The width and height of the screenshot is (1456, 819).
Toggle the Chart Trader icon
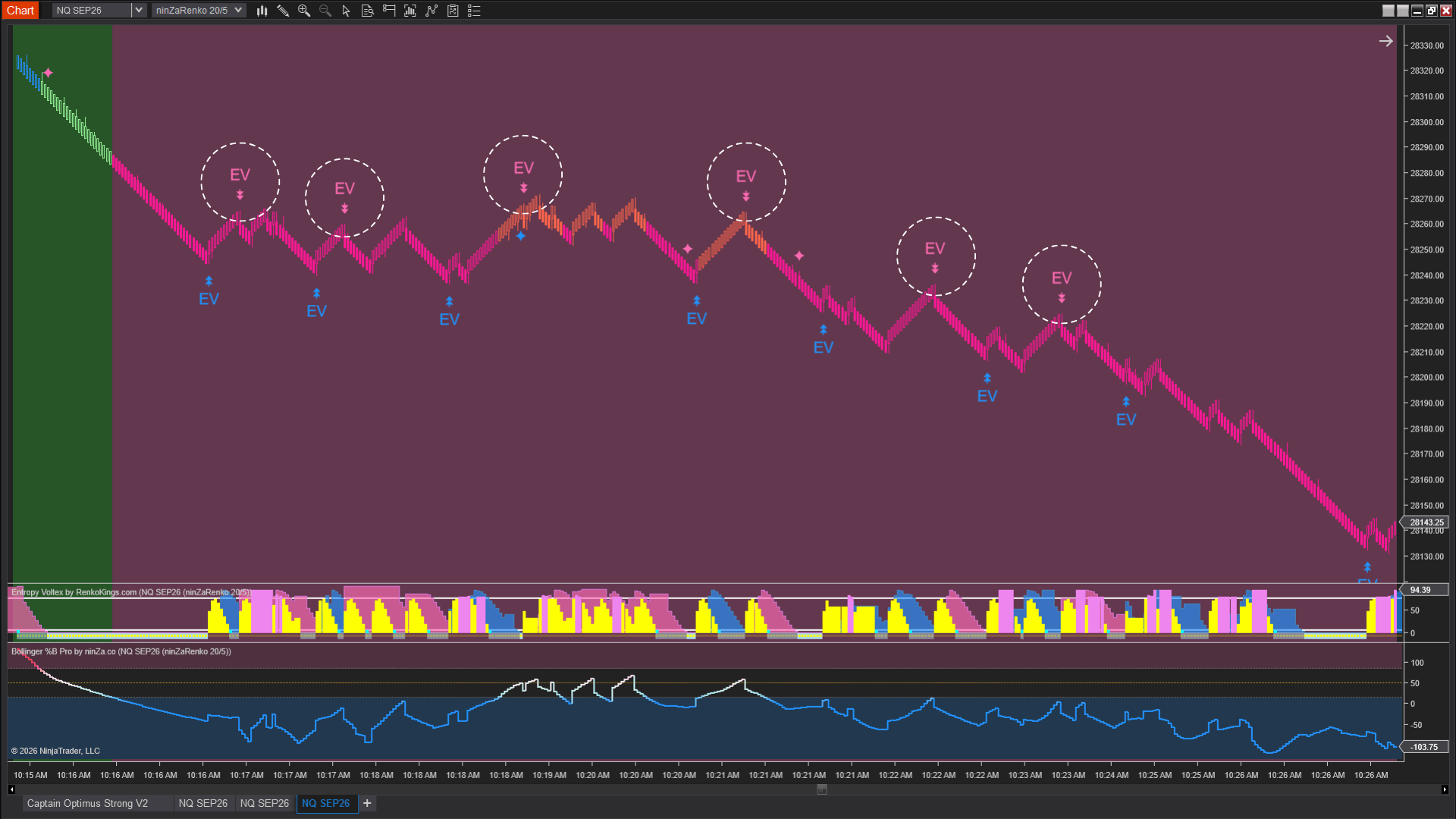[389, 11]
